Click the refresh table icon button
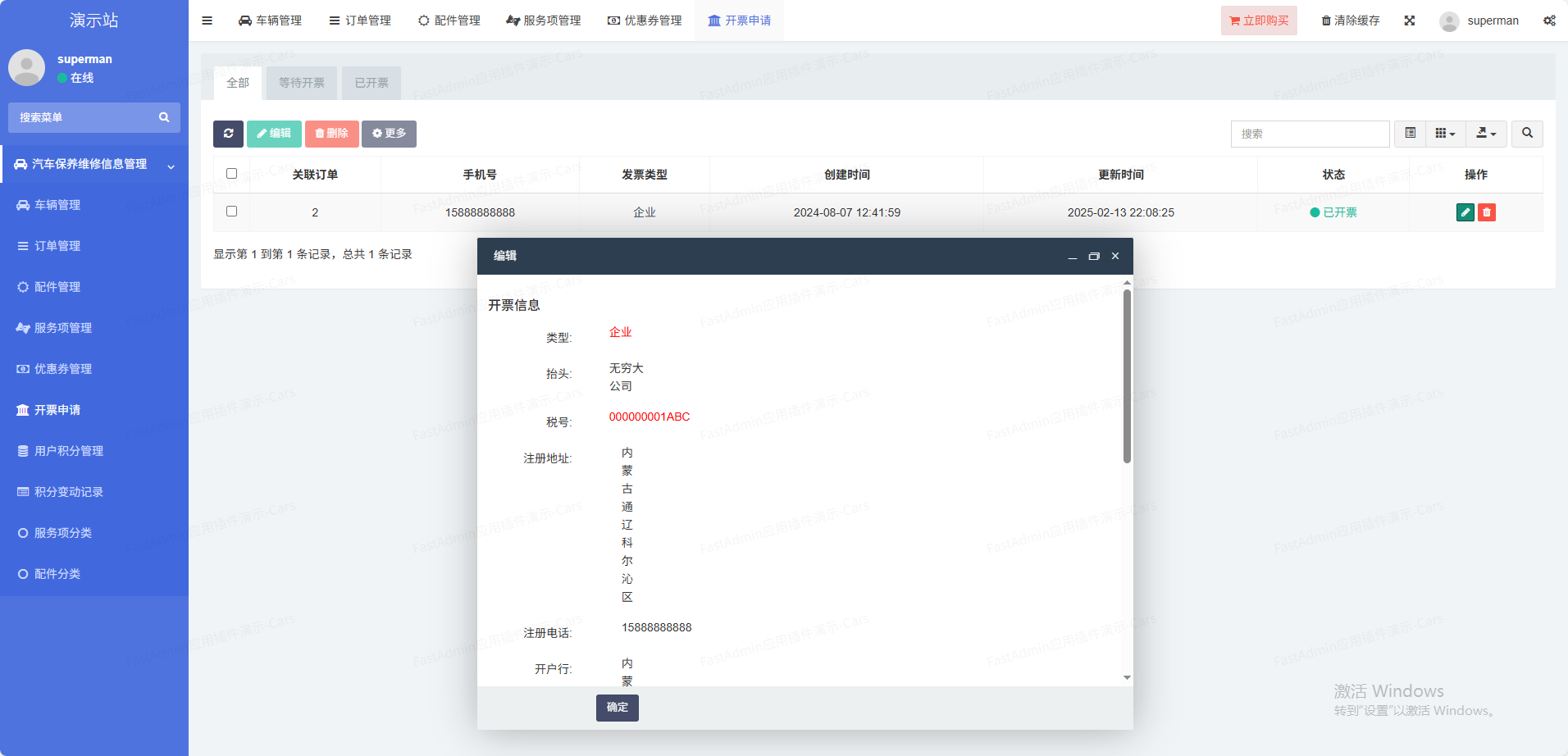Screen dimensions: 1568x756 228,134
